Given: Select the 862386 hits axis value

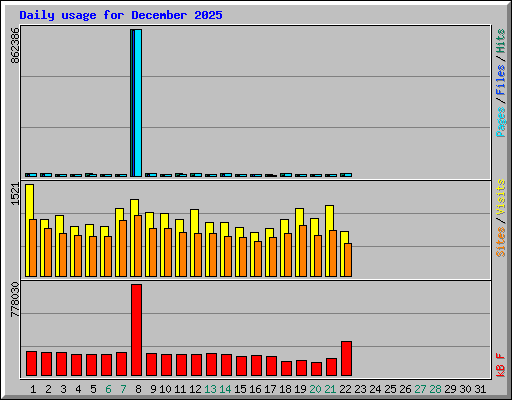Looking at the screenshot, I should point(15,45).
